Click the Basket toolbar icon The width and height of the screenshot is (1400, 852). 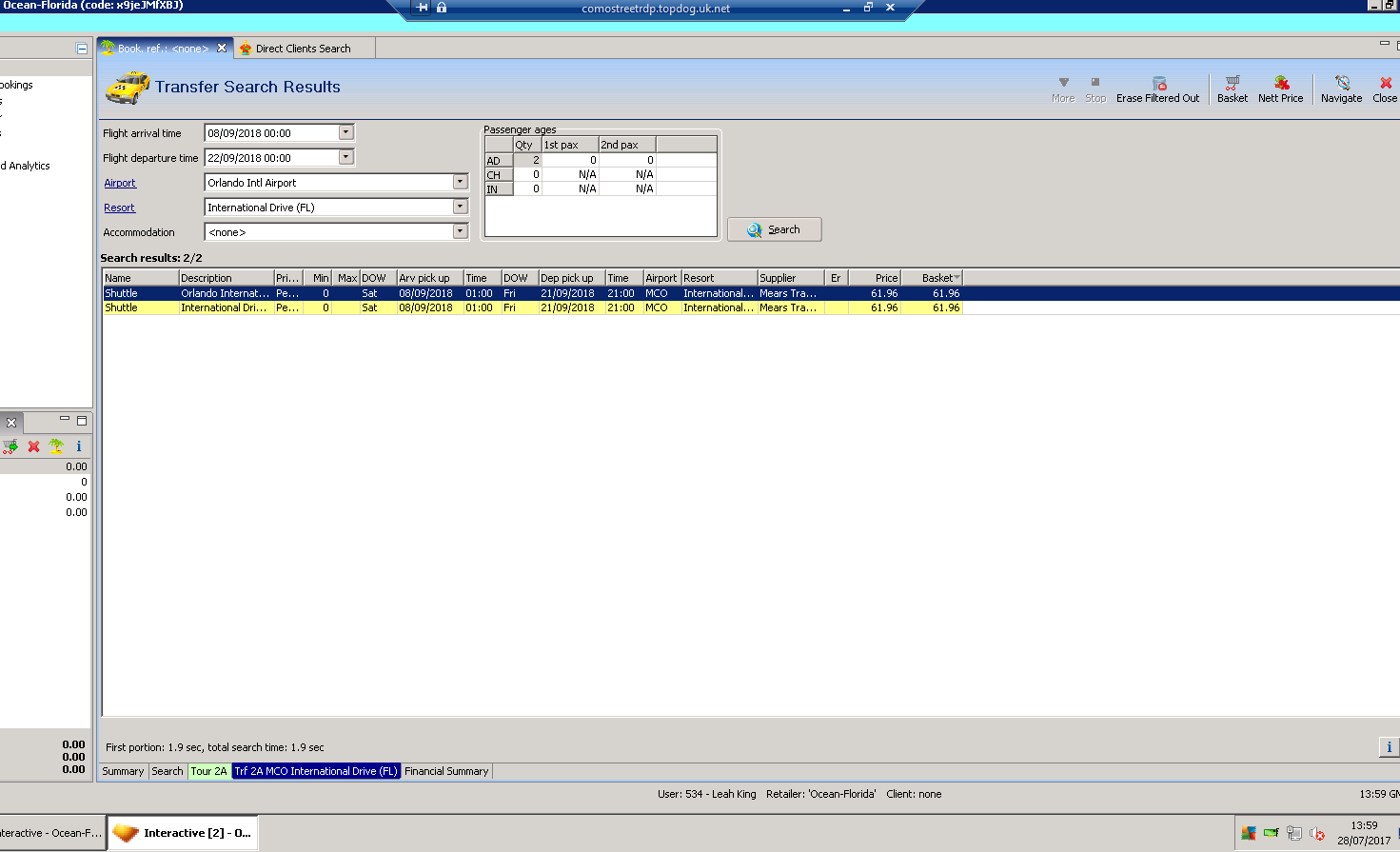(x=1232, y=84)
